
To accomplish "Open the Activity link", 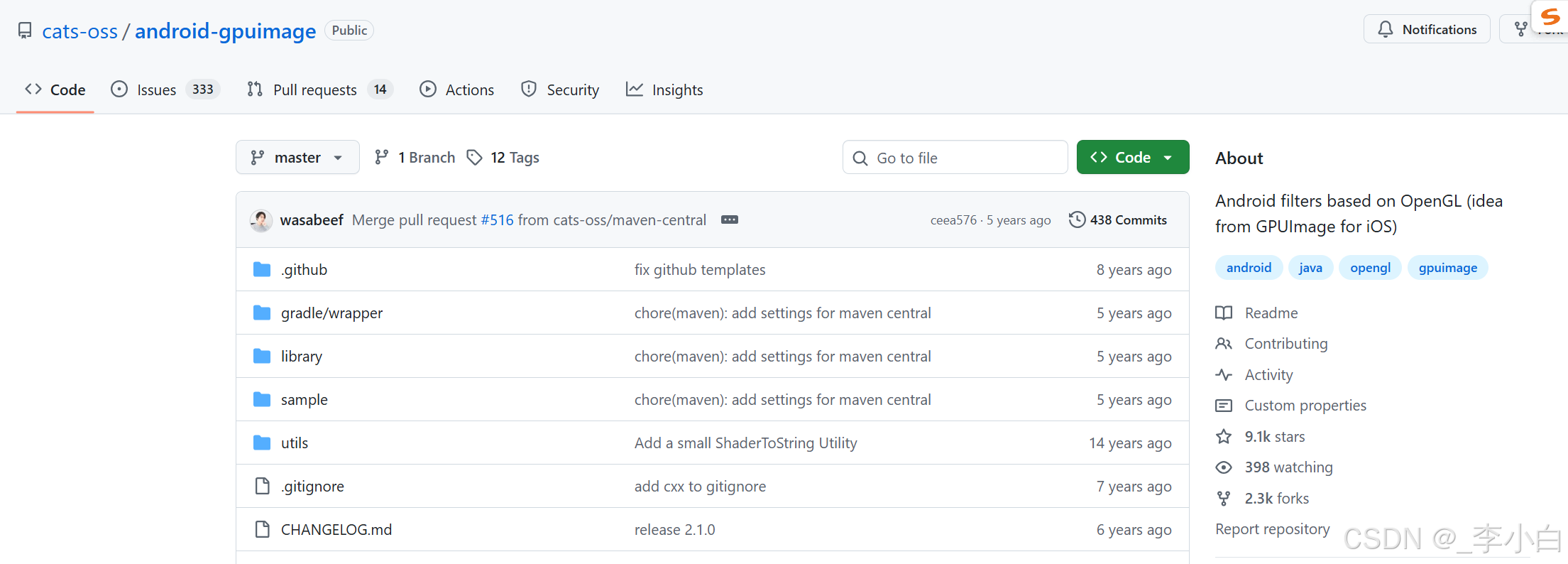I will [x=1255, y=375].
